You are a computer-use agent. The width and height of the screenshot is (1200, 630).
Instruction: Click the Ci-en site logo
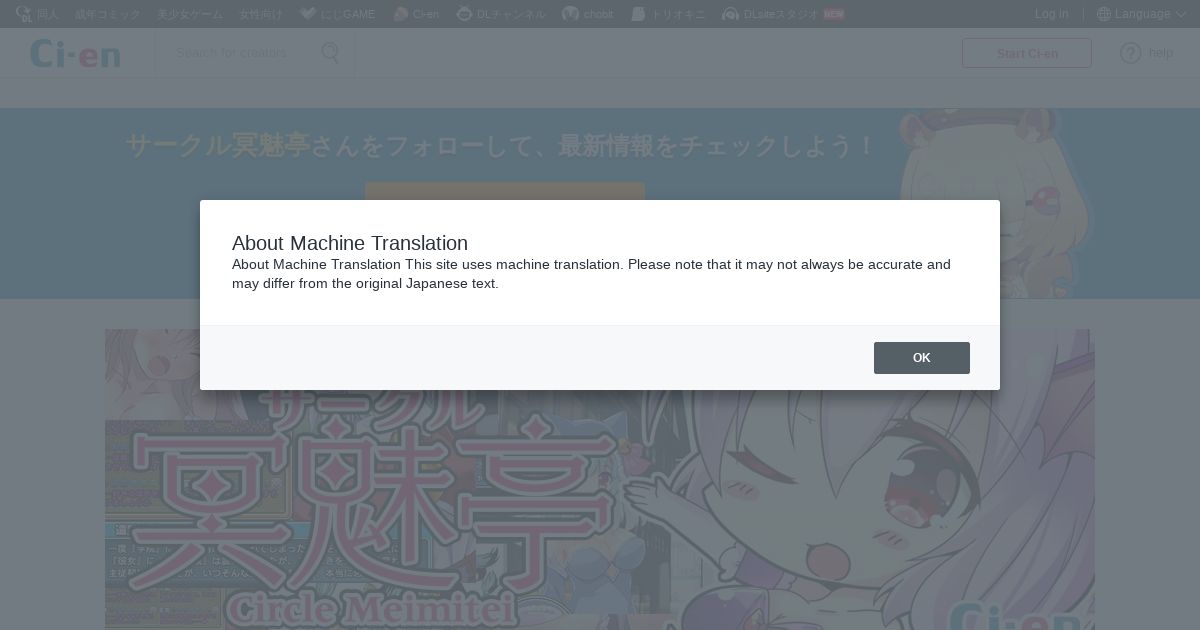tap(75, 53)
